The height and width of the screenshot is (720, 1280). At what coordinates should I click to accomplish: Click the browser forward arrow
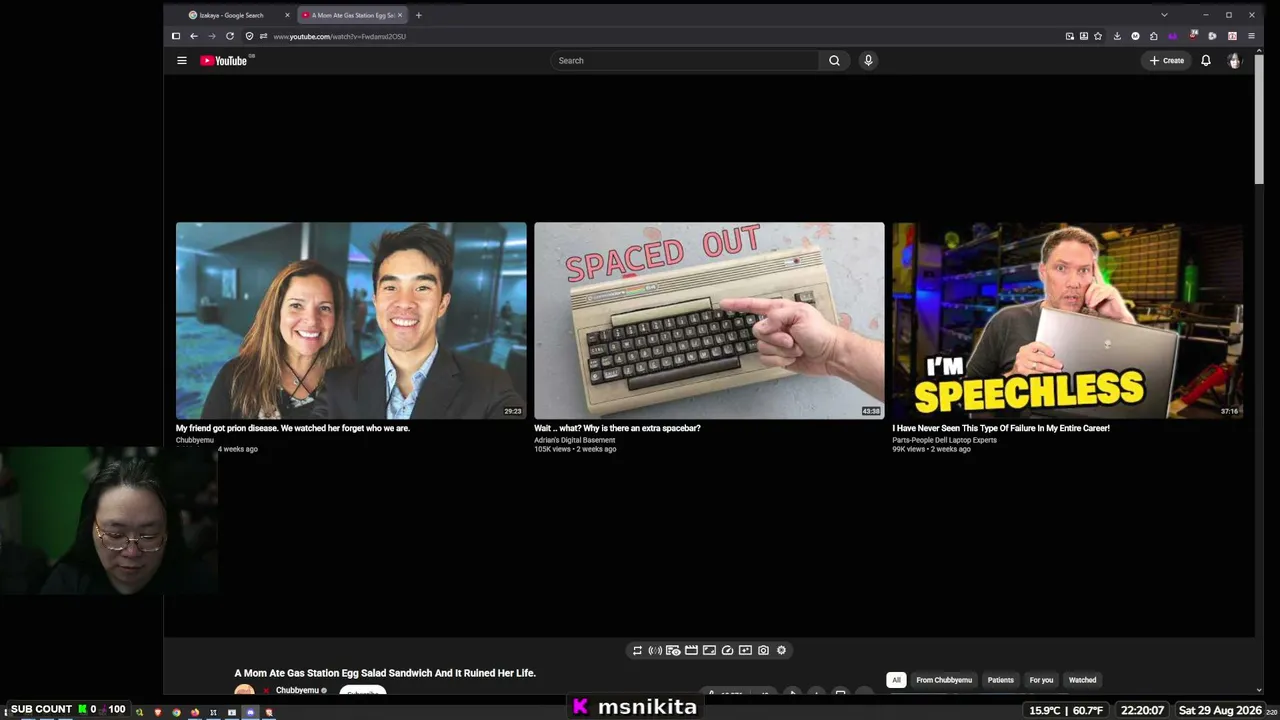click(212, 36)
